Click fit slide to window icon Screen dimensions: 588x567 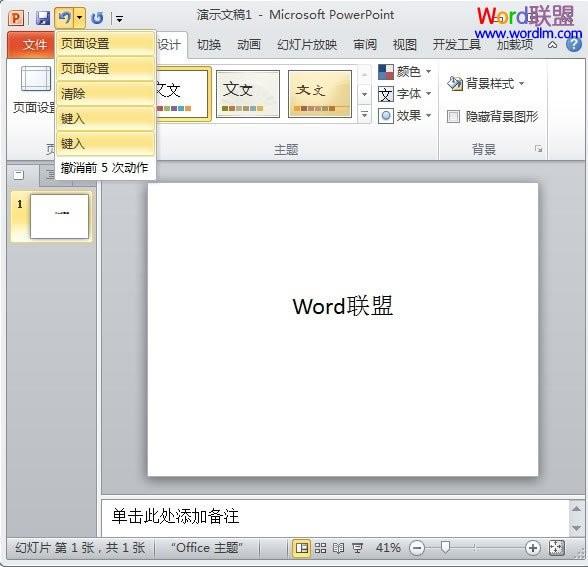(556, 548)
